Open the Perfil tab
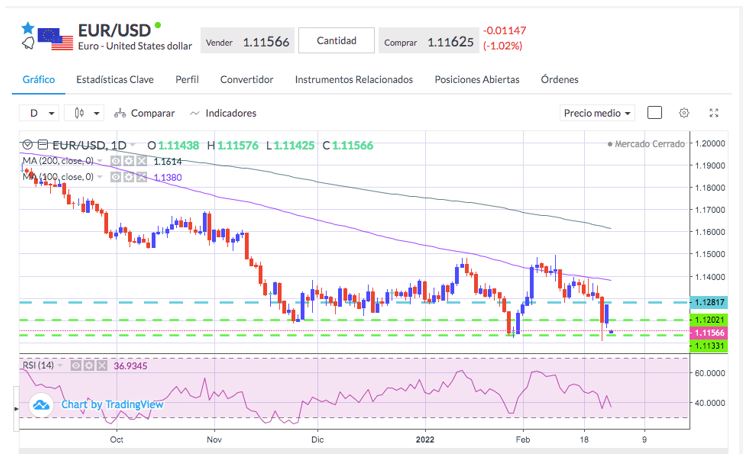Viewport: 746px width, 463px height. (x=187, y=79)
